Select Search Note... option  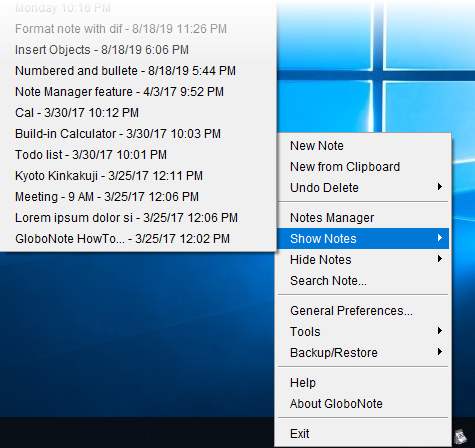363,281
